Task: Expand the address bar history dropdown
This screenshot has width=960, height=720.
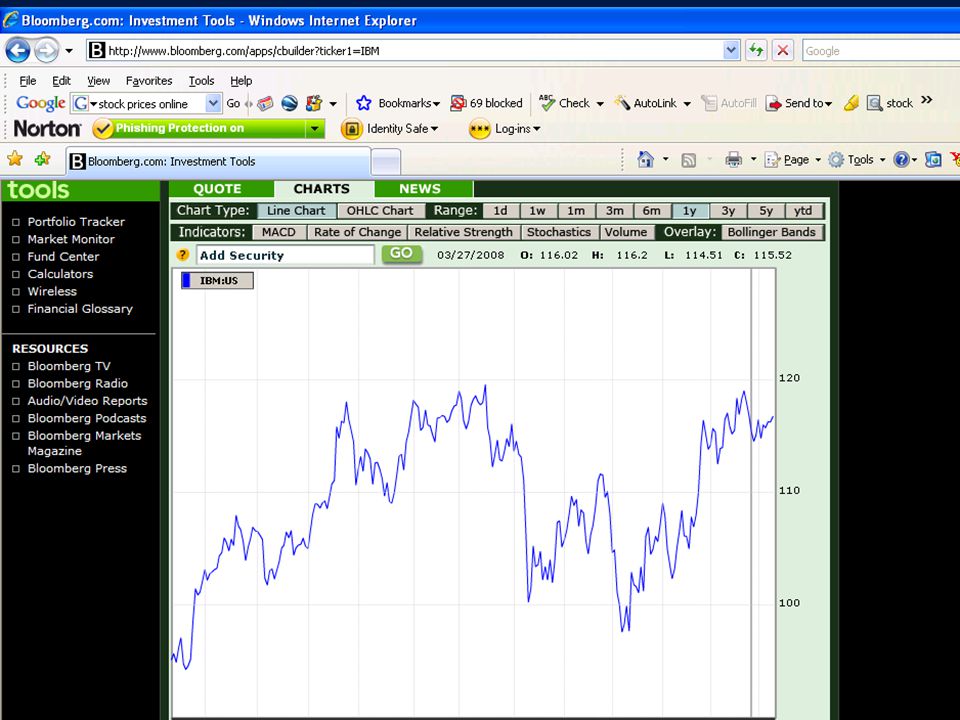Action: 731,51
